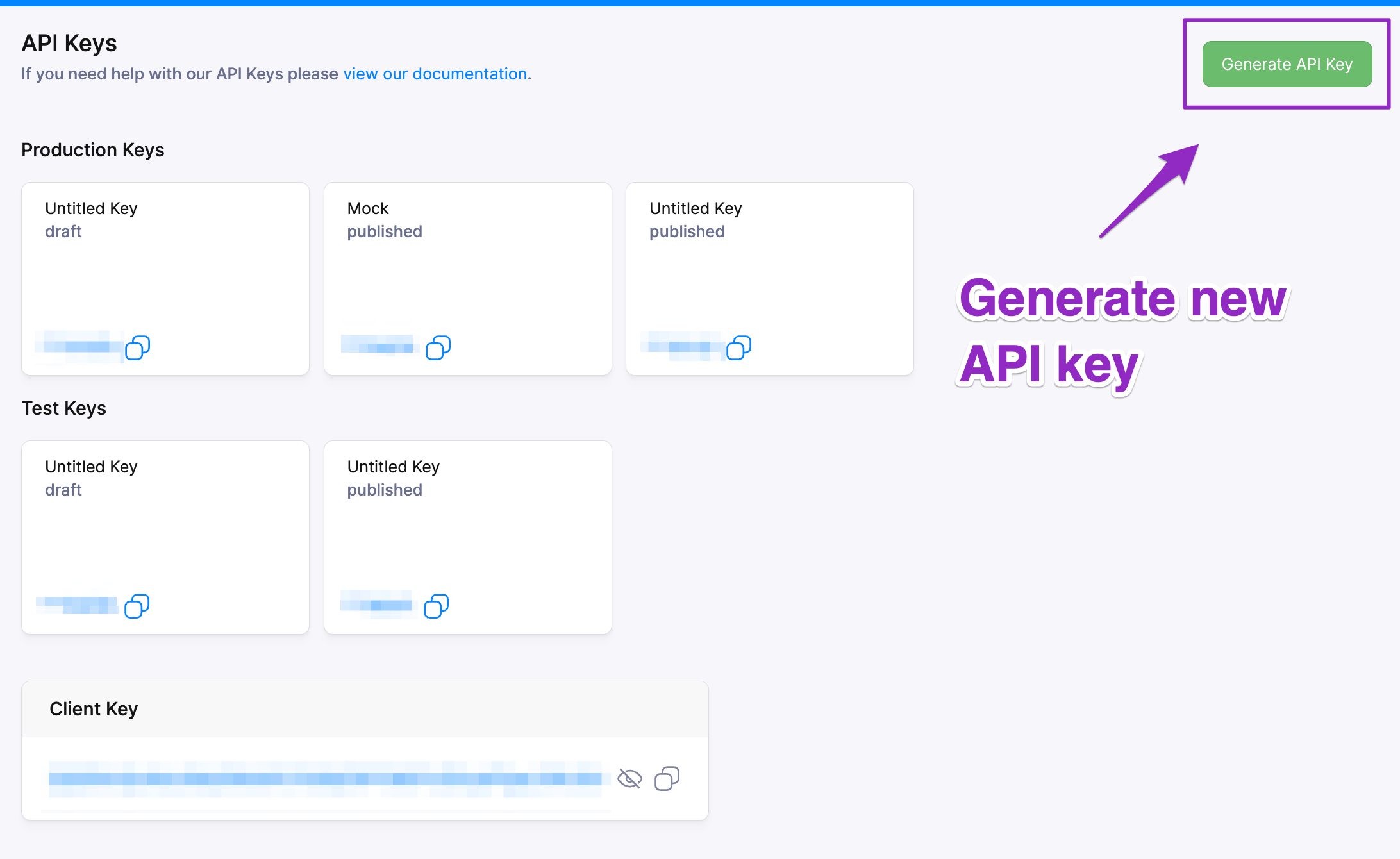Click the Generate API Key button
Image resolution: width=1400 pixels, height=859 pixels.
[1287, 63]
